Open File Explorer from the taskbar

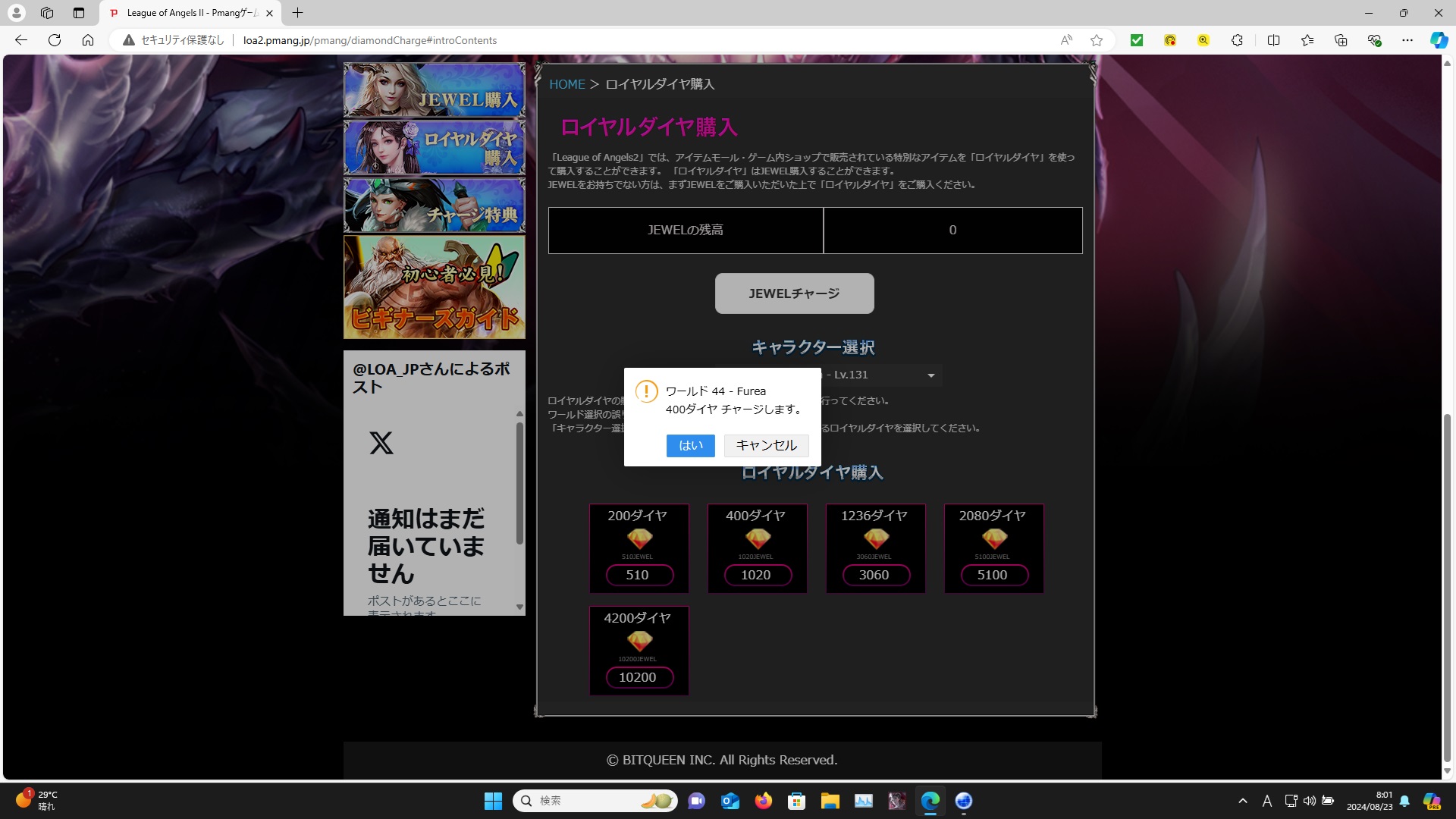pyautogui.click(x=830, y=801)
